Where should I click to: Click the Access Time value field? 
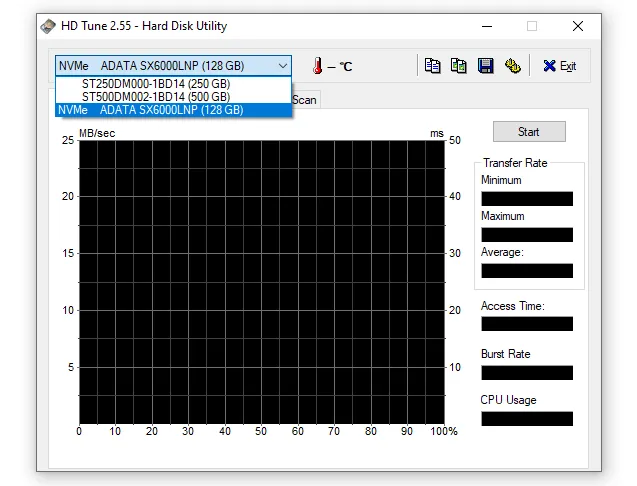(527, 324)
